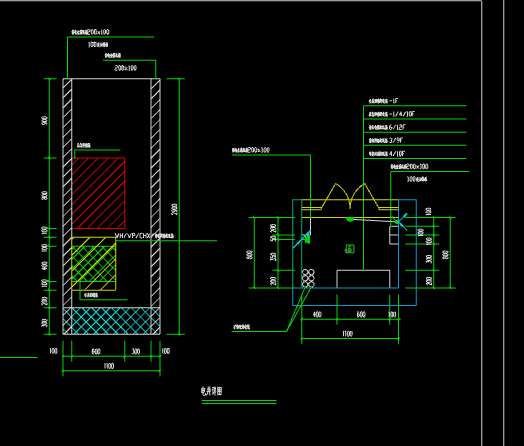Click the label ending in -1/4/10F
The image size is (524, 446).
point(392,114)
